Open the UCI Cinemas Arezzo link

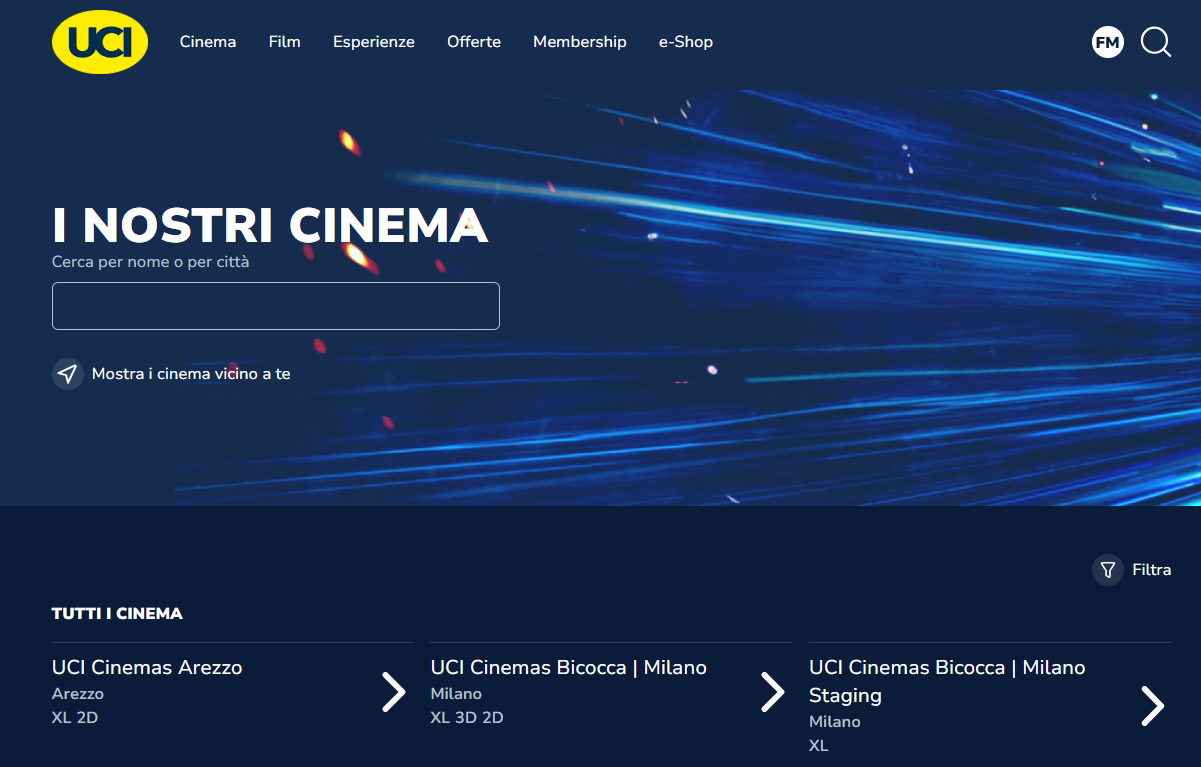pos(147,667)
